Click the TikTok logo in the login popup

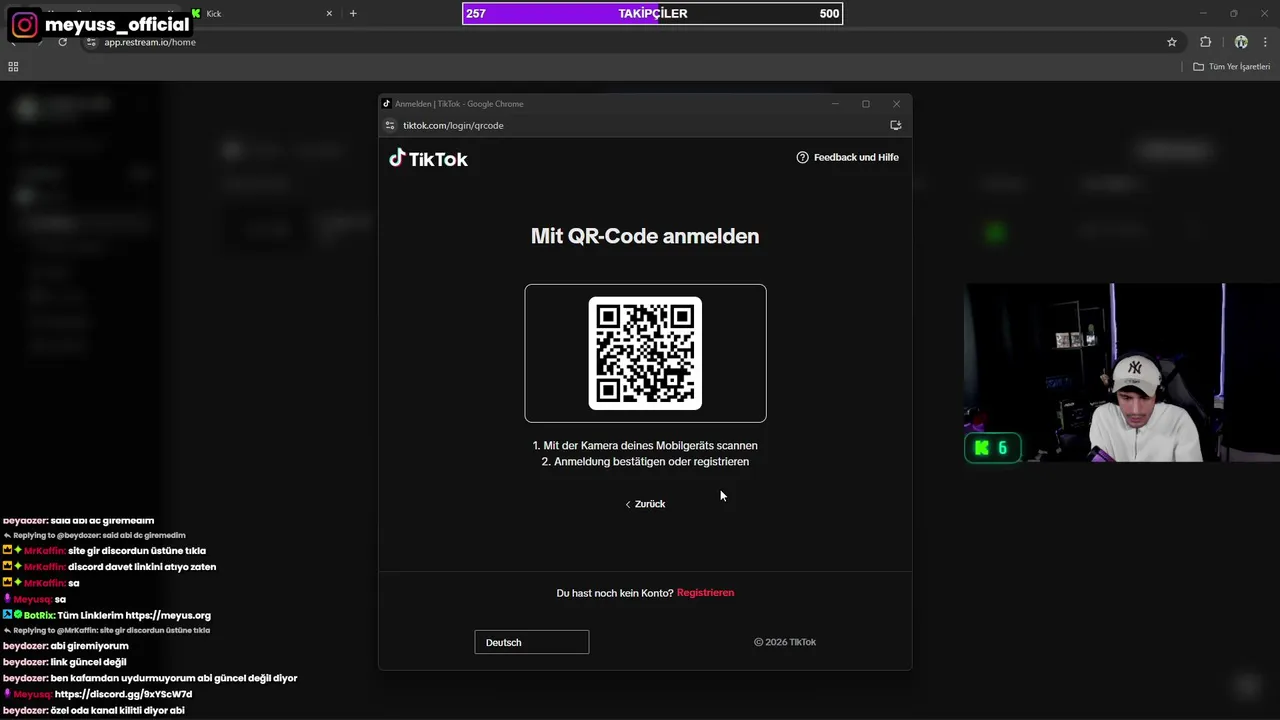[x=428, y=159]
